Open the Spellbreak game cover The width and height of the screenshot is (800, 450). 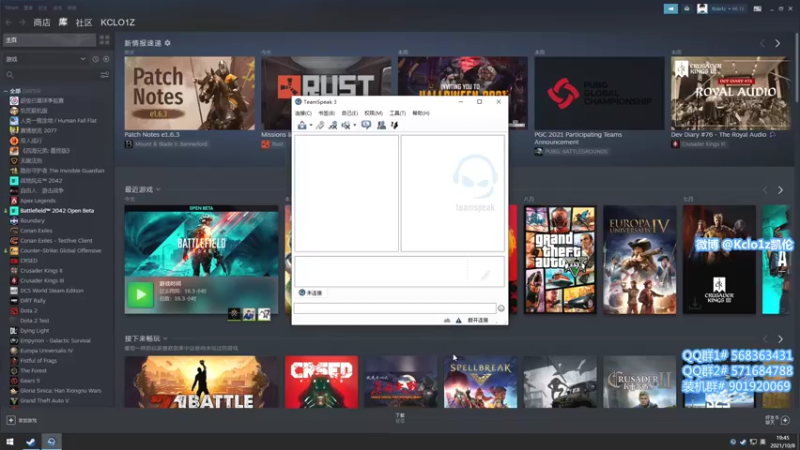click(480, 382)
